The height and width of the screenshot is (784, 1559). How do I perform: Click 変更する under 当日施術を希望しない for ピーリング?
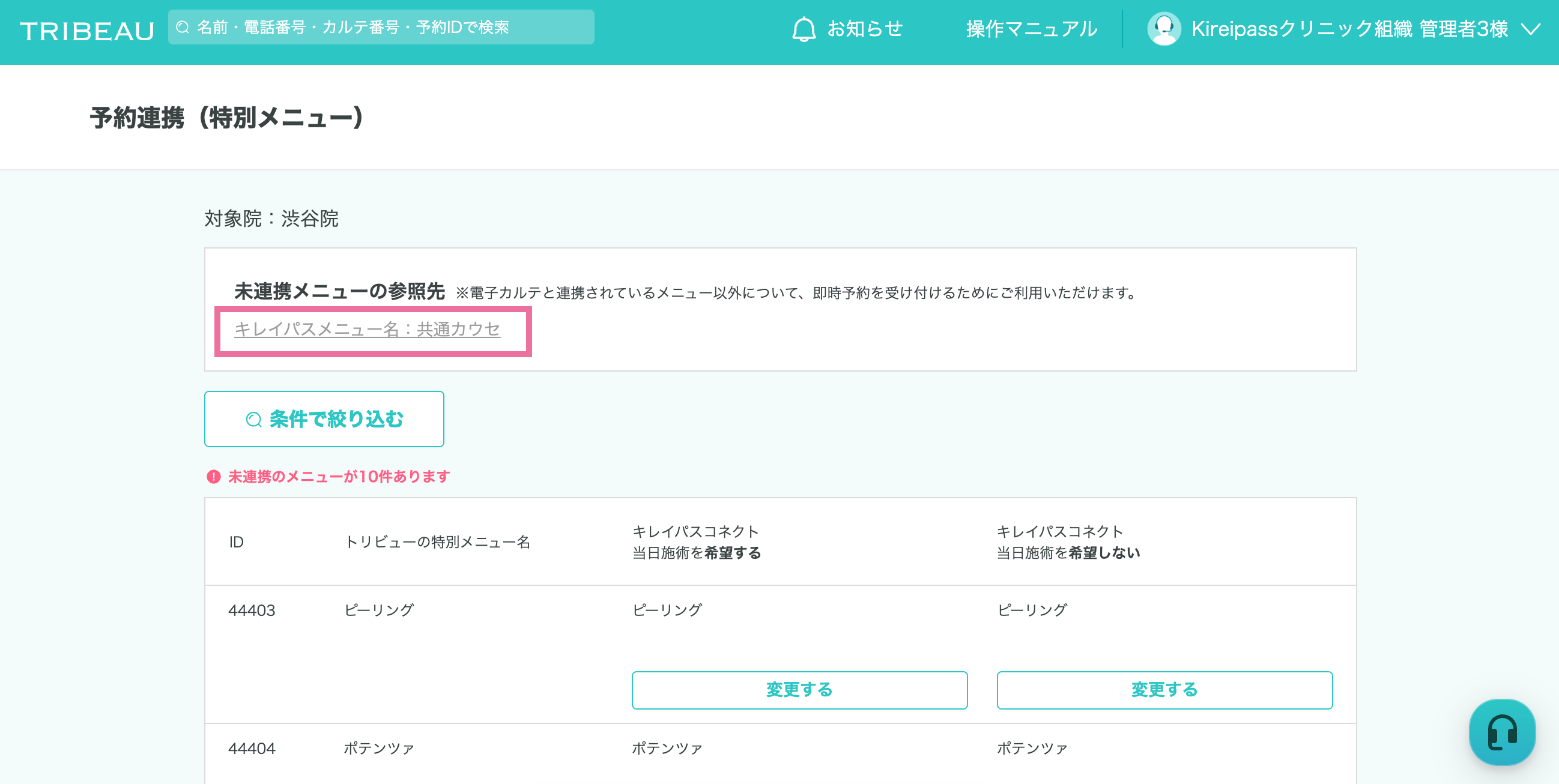click(x=1164, y=690)
